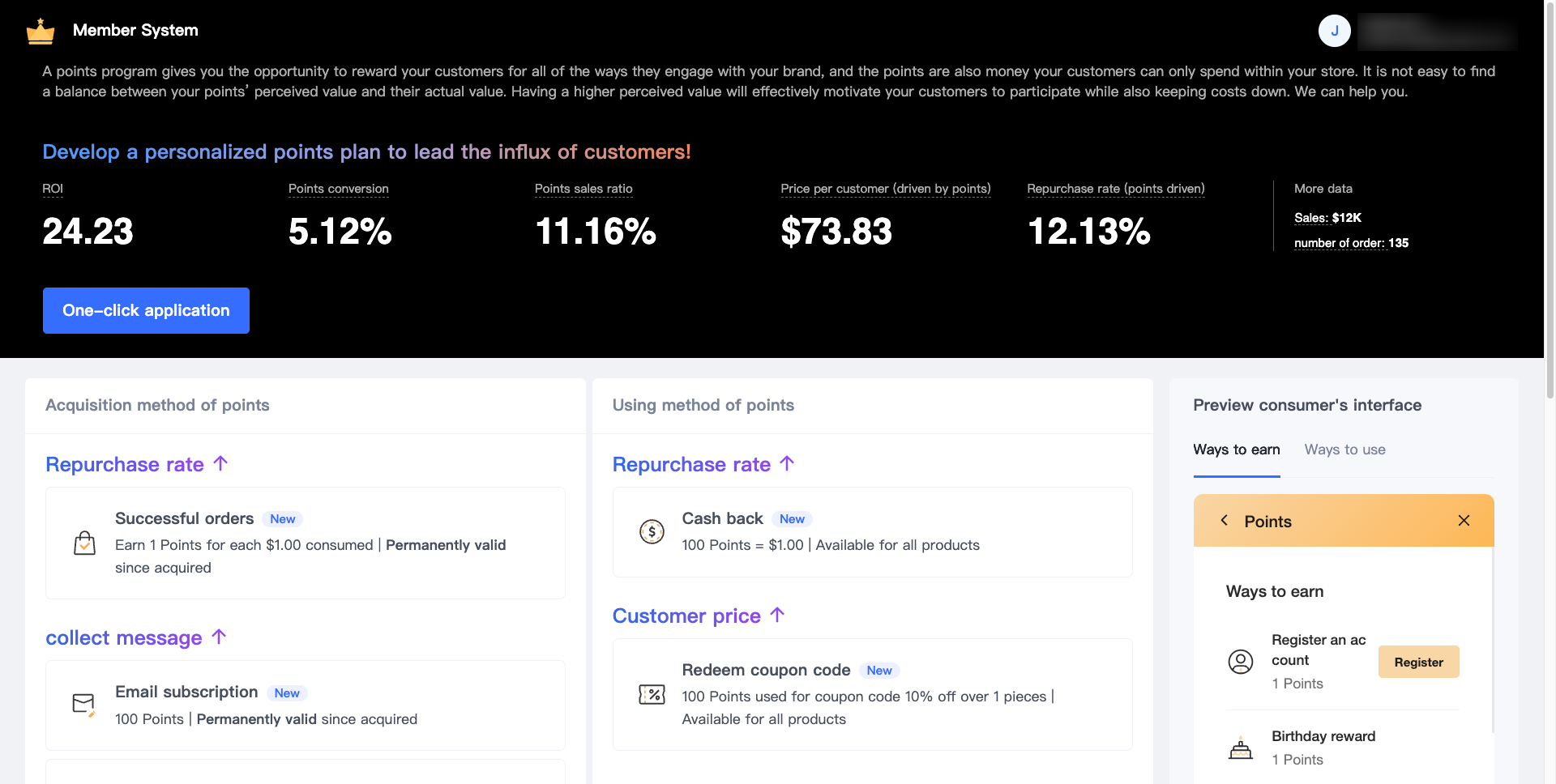Click the Email subscription envelope icon
Viewport: 1556px width, 784px height.
coord(84,704)
